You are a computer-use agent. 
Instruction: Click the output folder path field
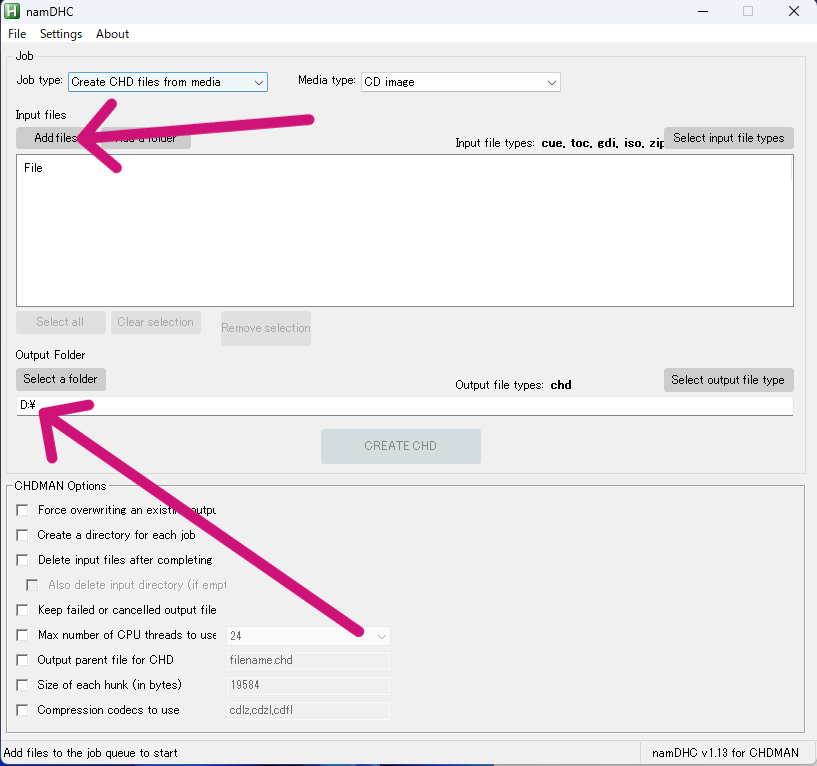[405, 405]
